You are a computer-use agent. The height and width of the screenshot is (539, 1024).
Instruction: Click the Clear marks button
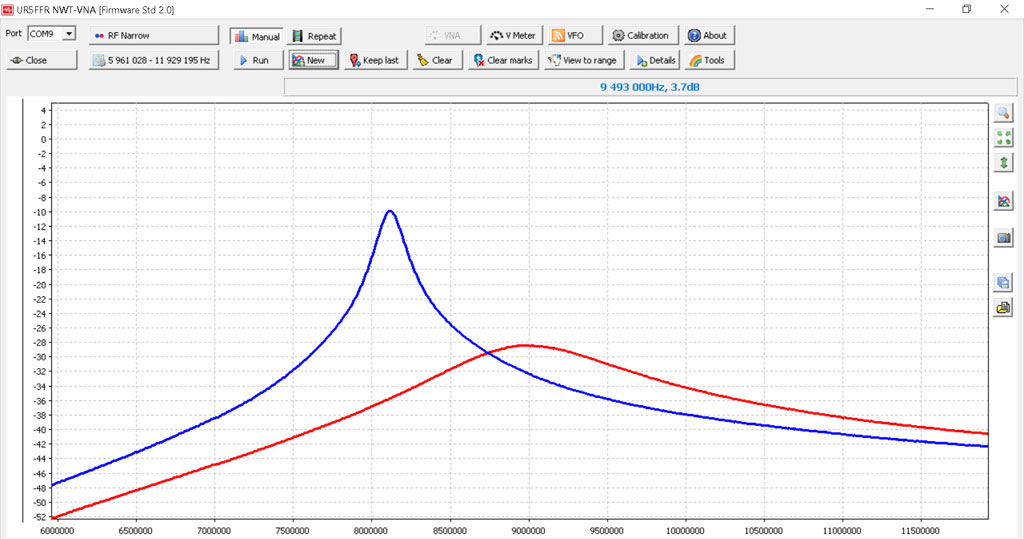503,60
